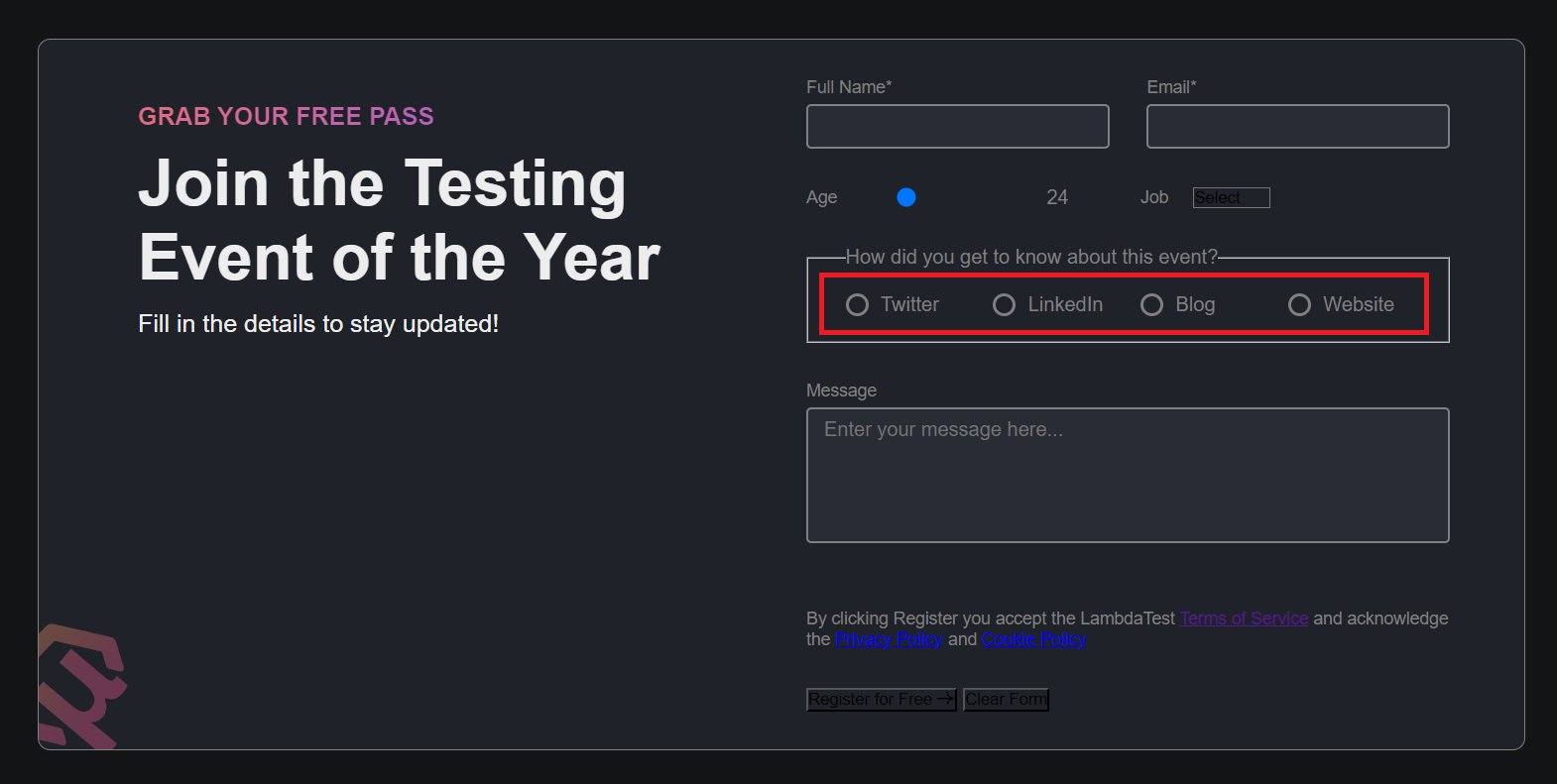The width and height of the screenshot is (1557, 784).
Task: Open the Job select dropdown
Action: (x=1231, y=198)
